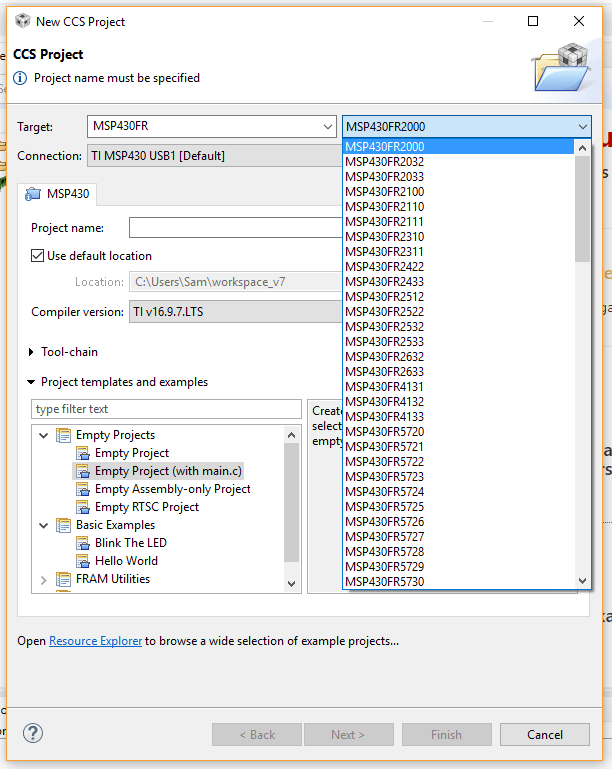Expand the FRAM Utilities tree node
Screen dimensions: 612x769
(44, 580)
